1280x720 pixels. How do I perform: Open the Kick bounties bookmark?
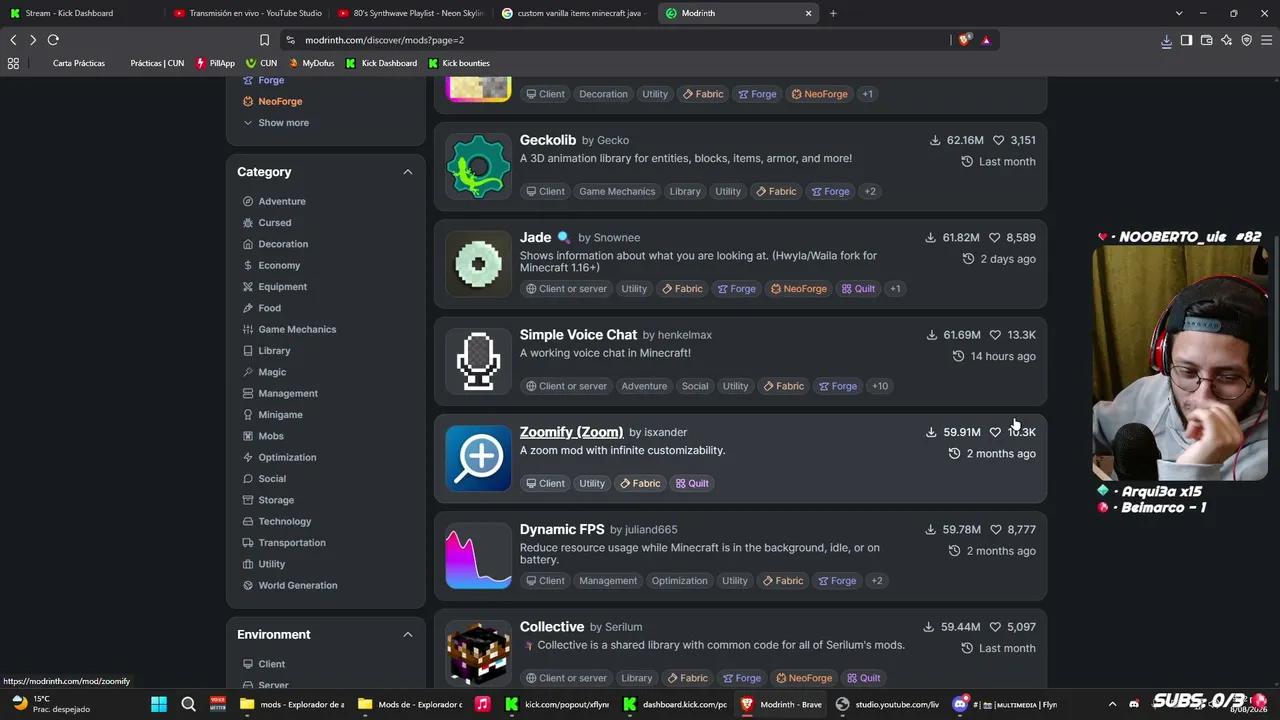click(x=459, y=63)
